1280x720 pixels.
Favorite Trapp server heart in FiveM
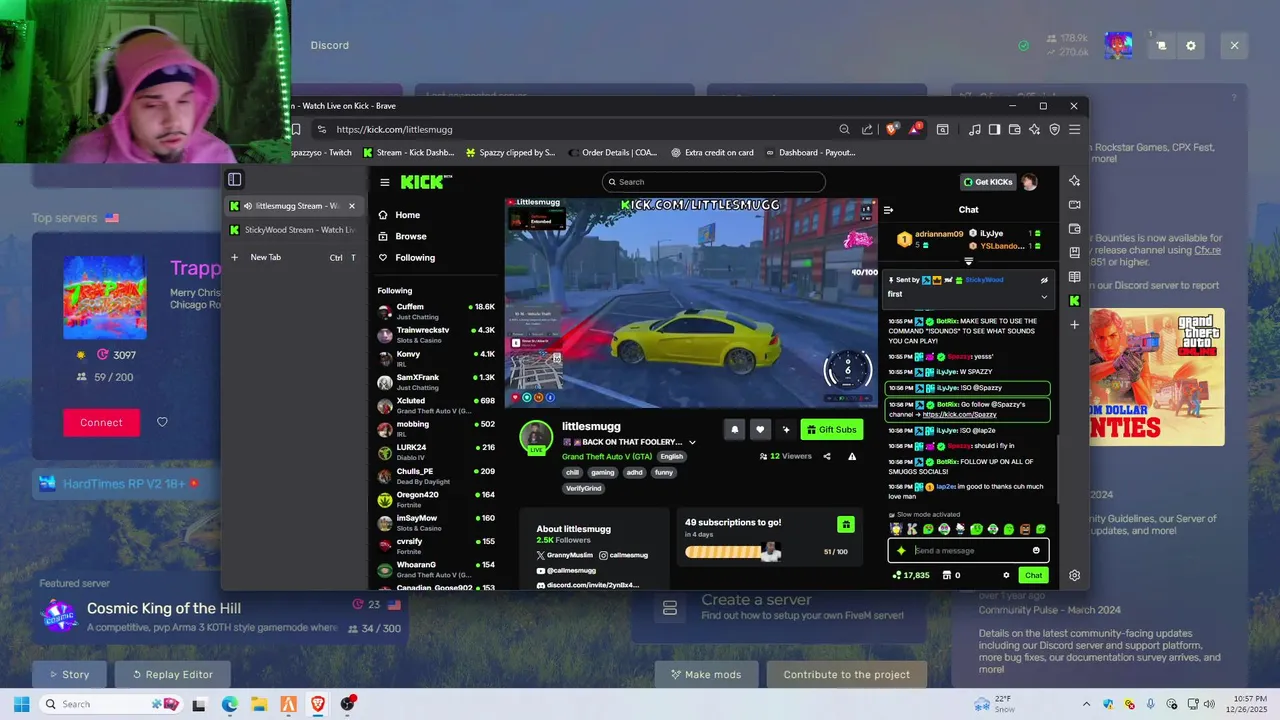coord(162,422)
